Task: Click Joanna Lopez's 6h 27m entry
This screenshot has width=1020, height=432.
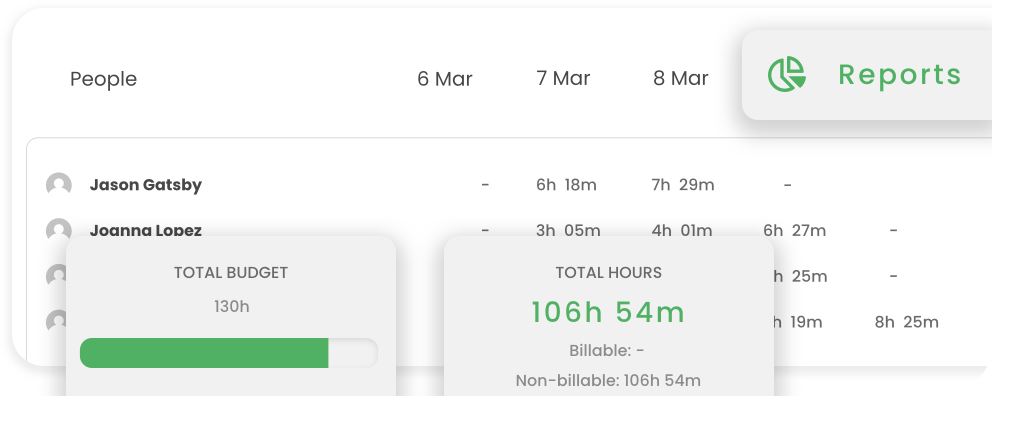Action: point(794,230)
